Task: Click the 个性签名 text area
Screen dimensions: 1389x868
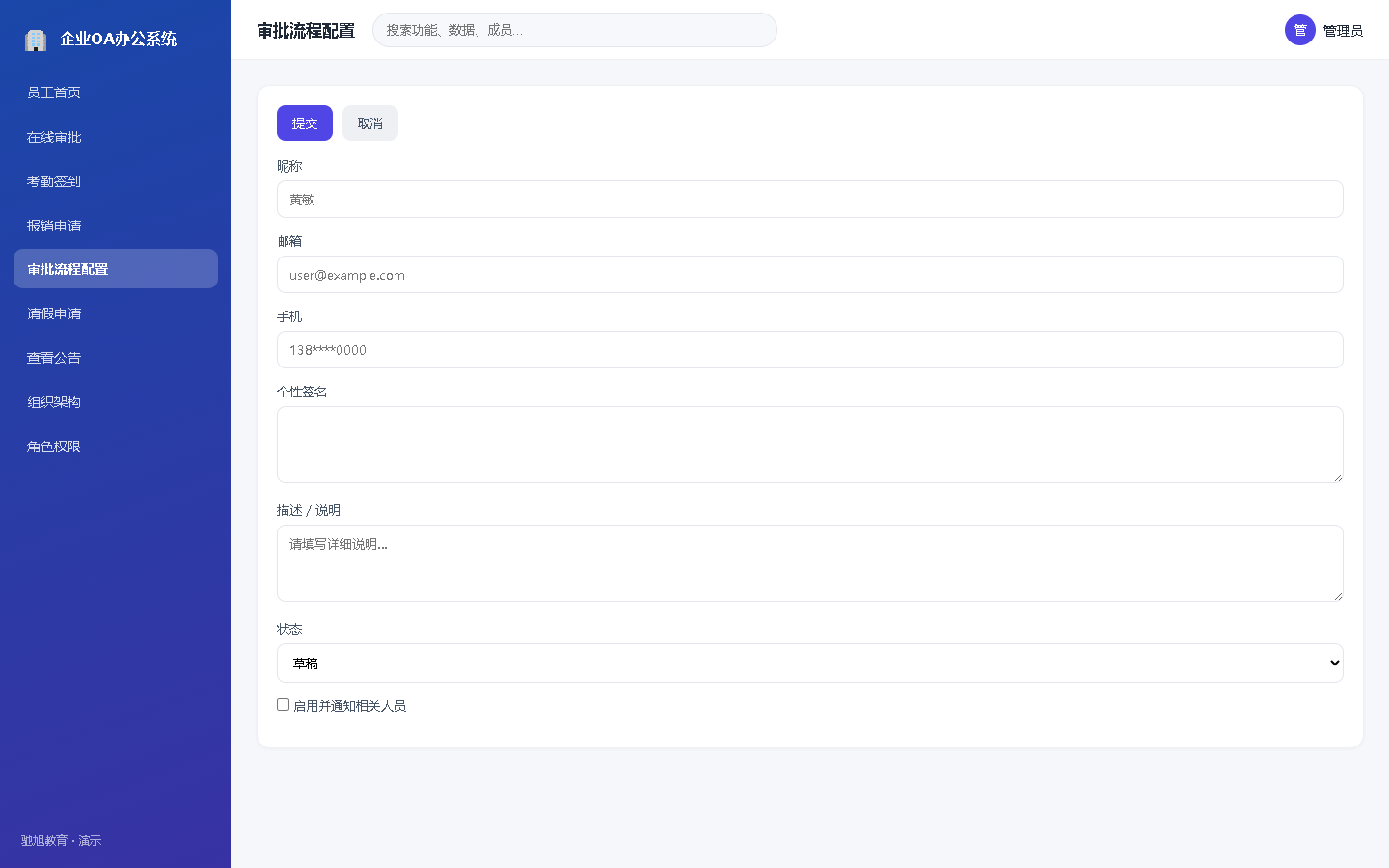Action: tap(810, 445)
